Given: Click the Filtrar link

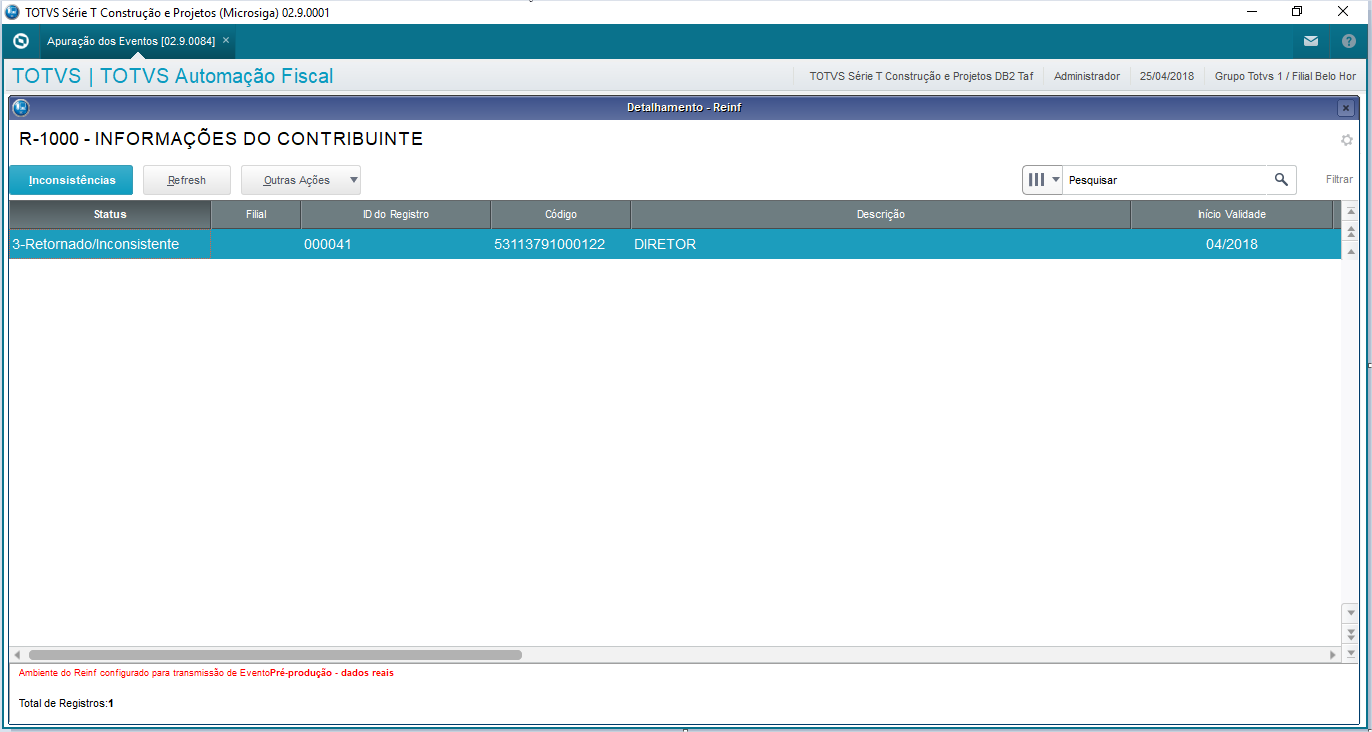Looking at the screenshot, I should click(x=1339, y=180).
